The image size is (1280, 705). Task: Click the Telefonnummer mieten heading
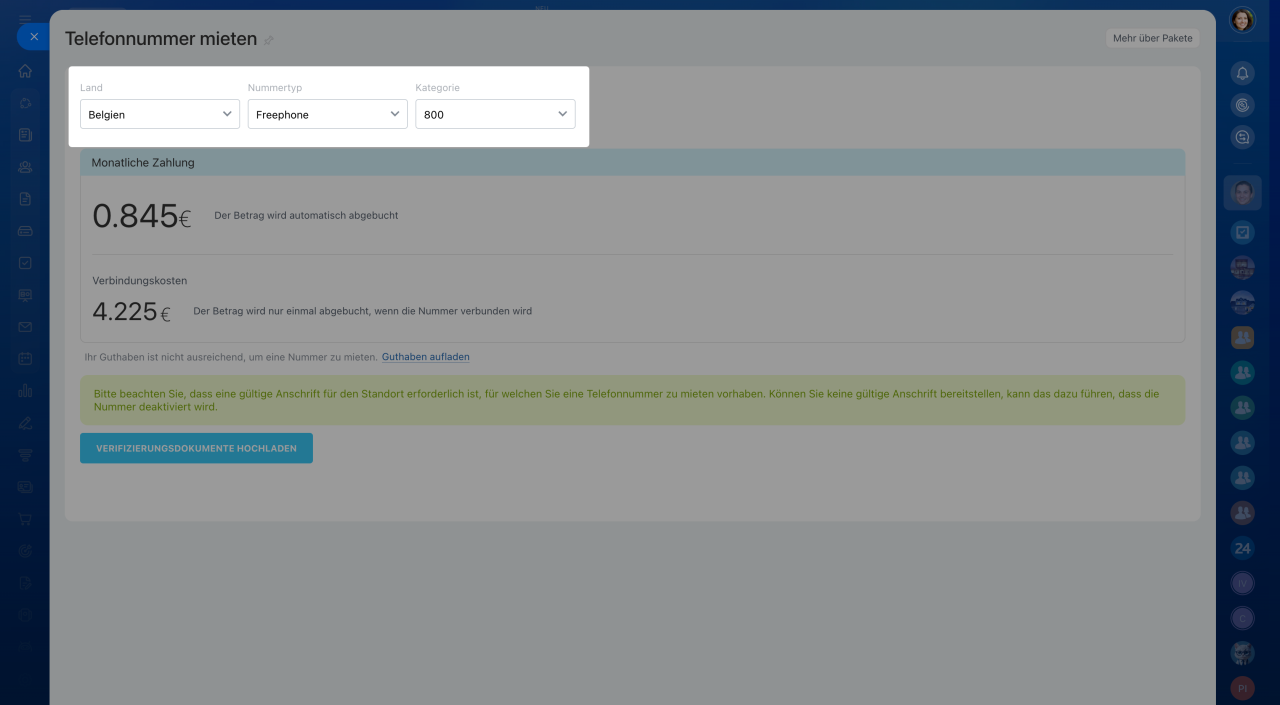pyautogui.click(x=161, y=39)
